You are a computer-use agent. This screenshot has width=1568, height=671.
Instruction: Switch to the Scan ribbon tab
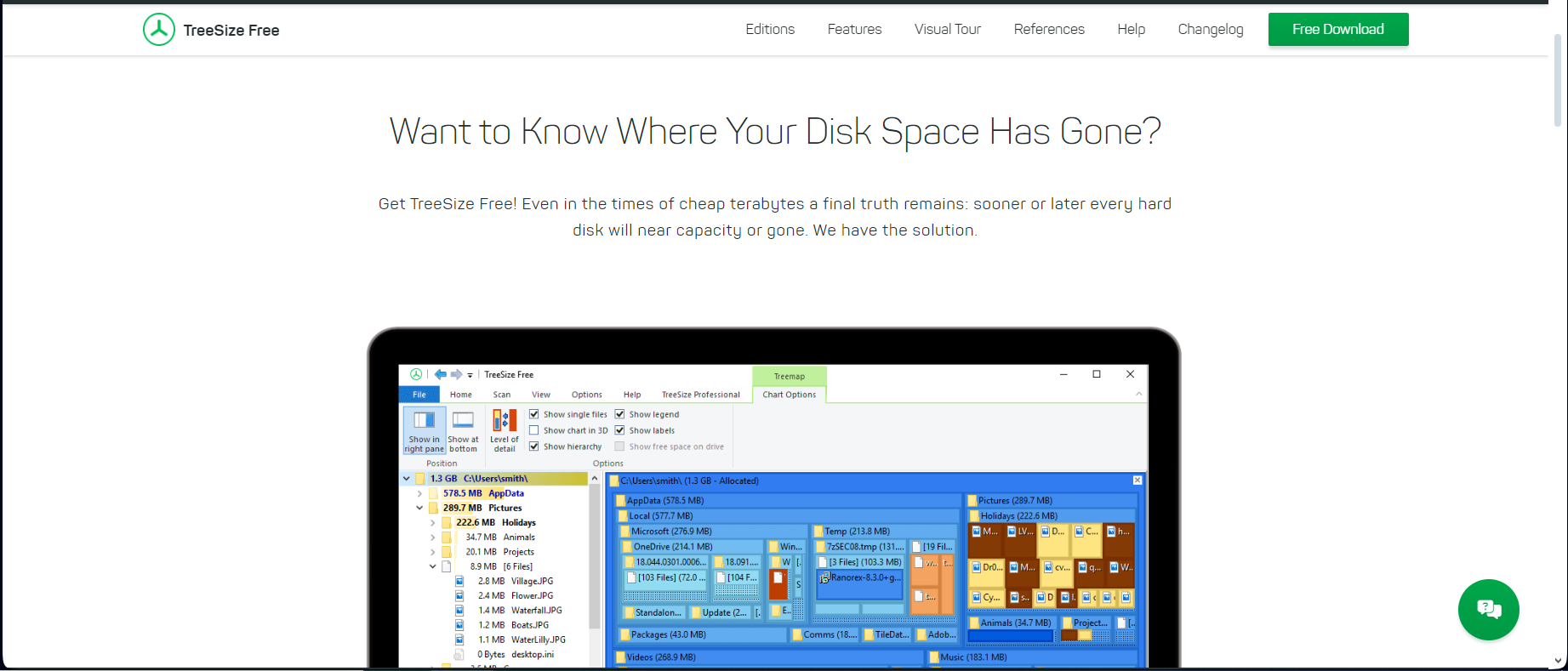[502, 395]
